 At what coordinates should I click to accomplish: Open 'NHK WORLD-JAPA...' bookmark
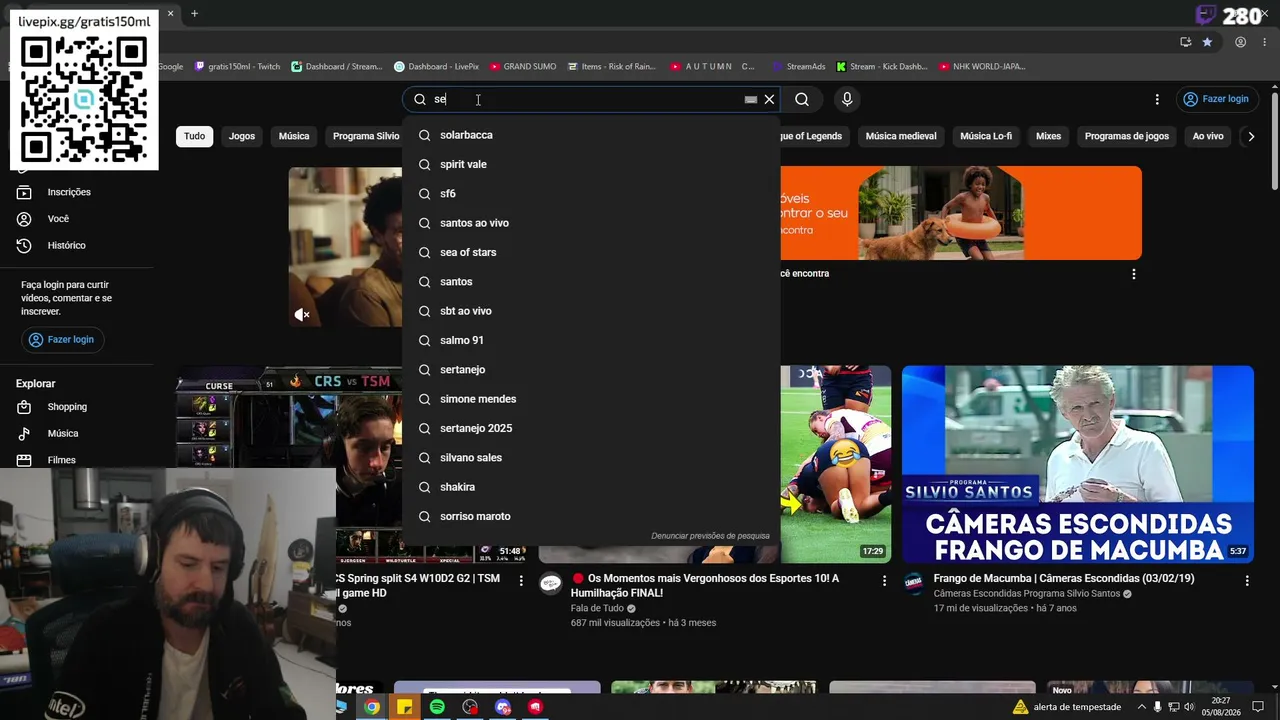coord(982,67)
